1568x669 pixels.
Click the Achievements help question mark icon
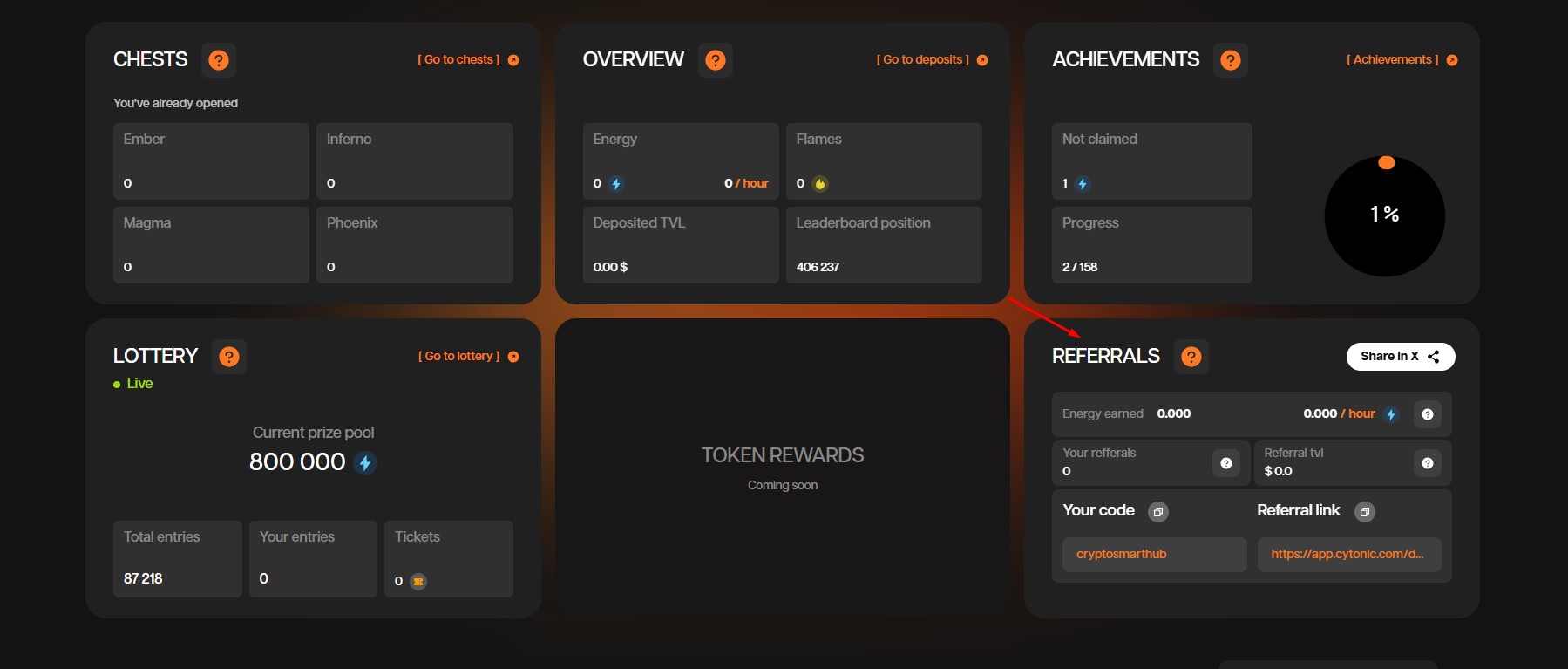coord(1230,60)
